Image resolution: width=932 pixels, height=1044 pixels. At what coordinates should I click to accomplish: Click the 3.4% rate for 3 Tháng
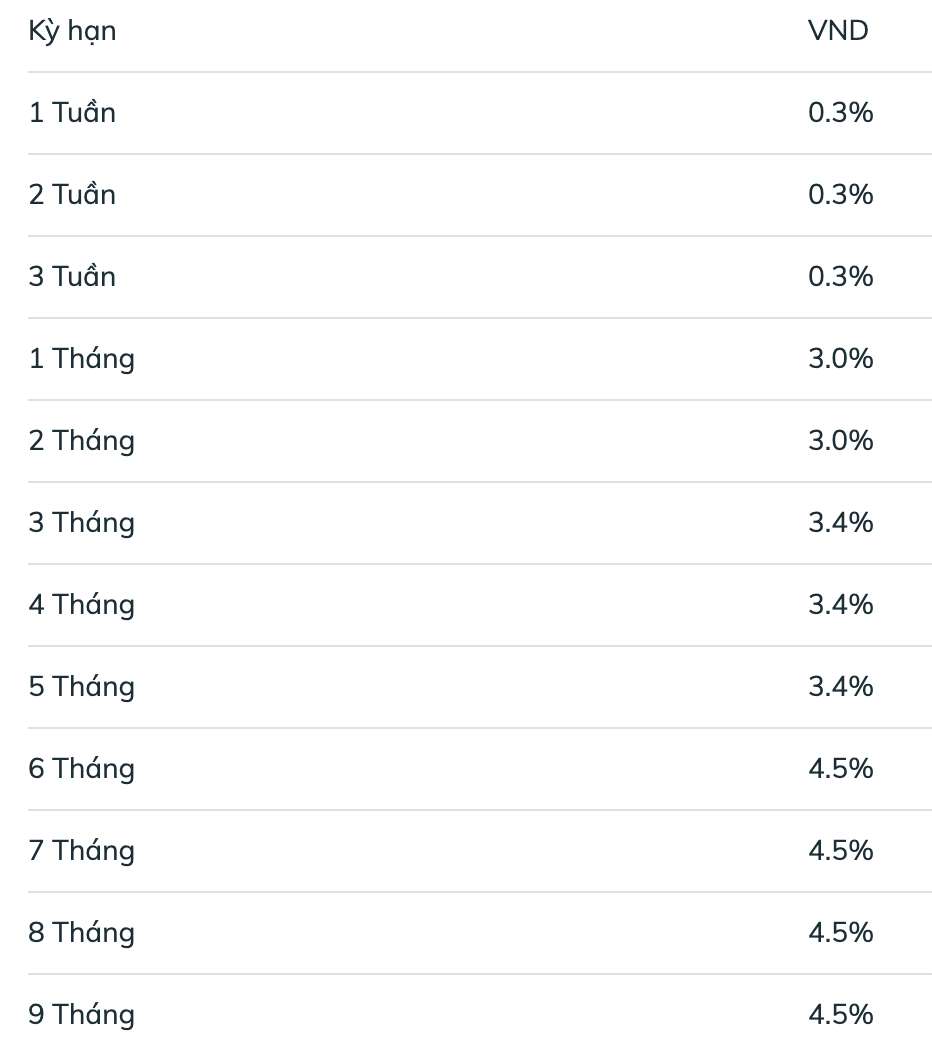pos(840,523)
